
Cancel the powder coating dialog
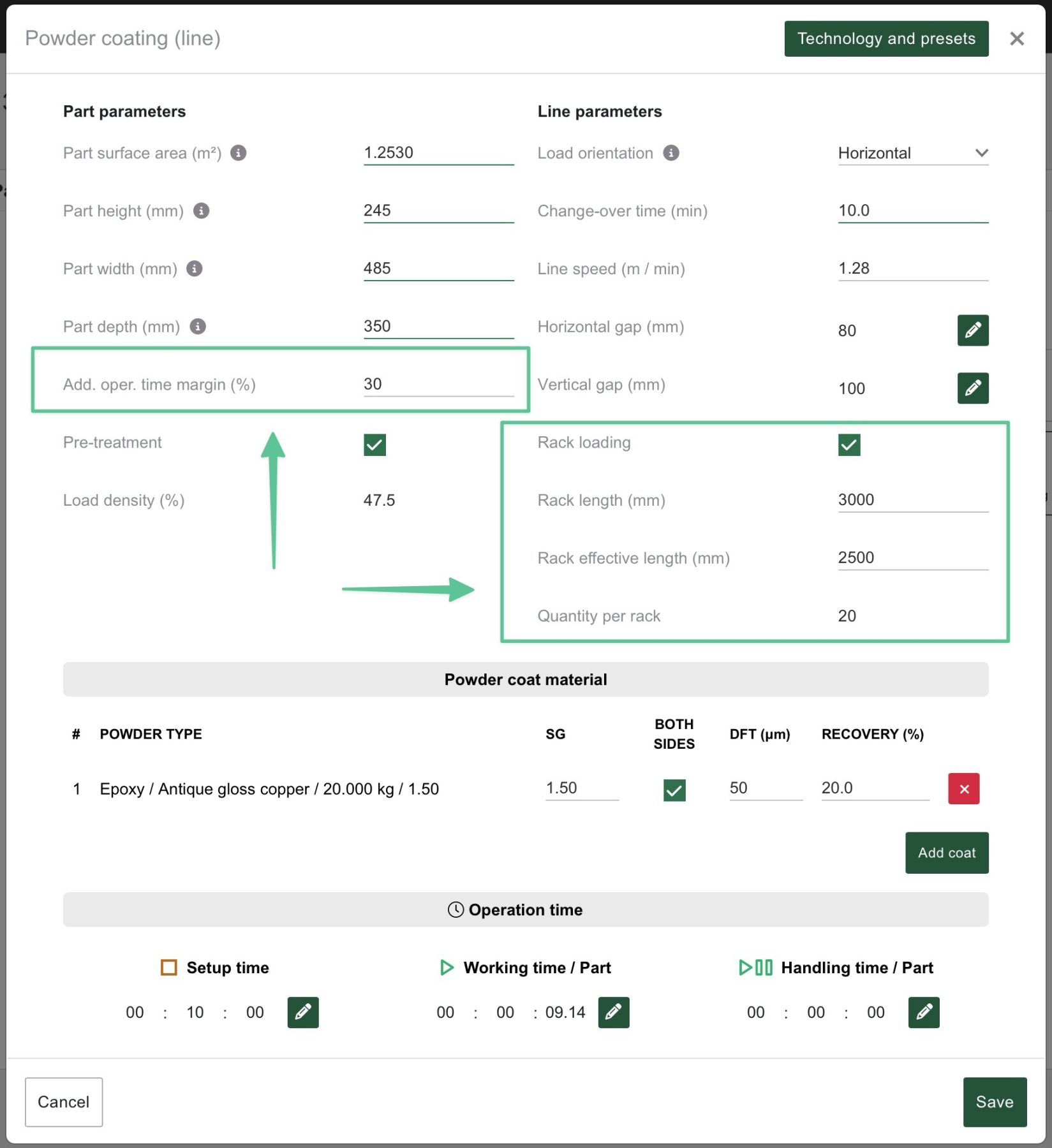pyautogui.click(x=64, y=1102)
